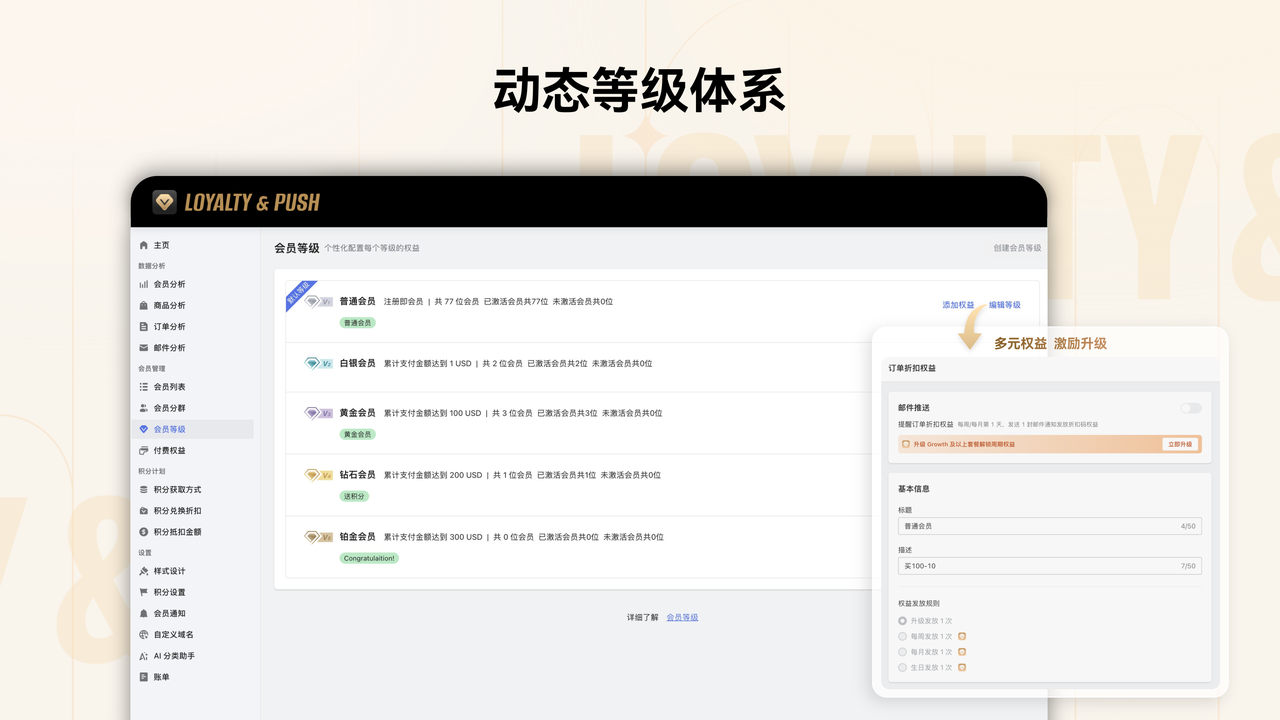1280x720 pixels.
Task: Open 会员分析 in the sidebar
Action: 168,284
